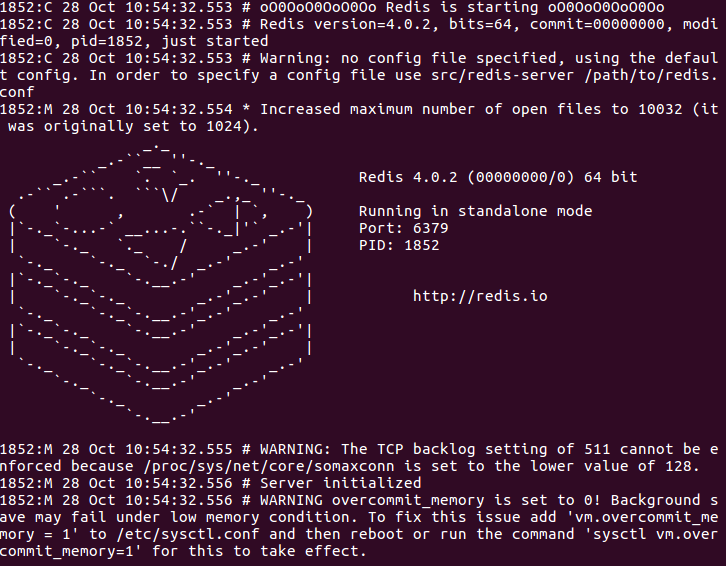
Task: Click the 'Server initialized' log message
Action: coord(340,483)
